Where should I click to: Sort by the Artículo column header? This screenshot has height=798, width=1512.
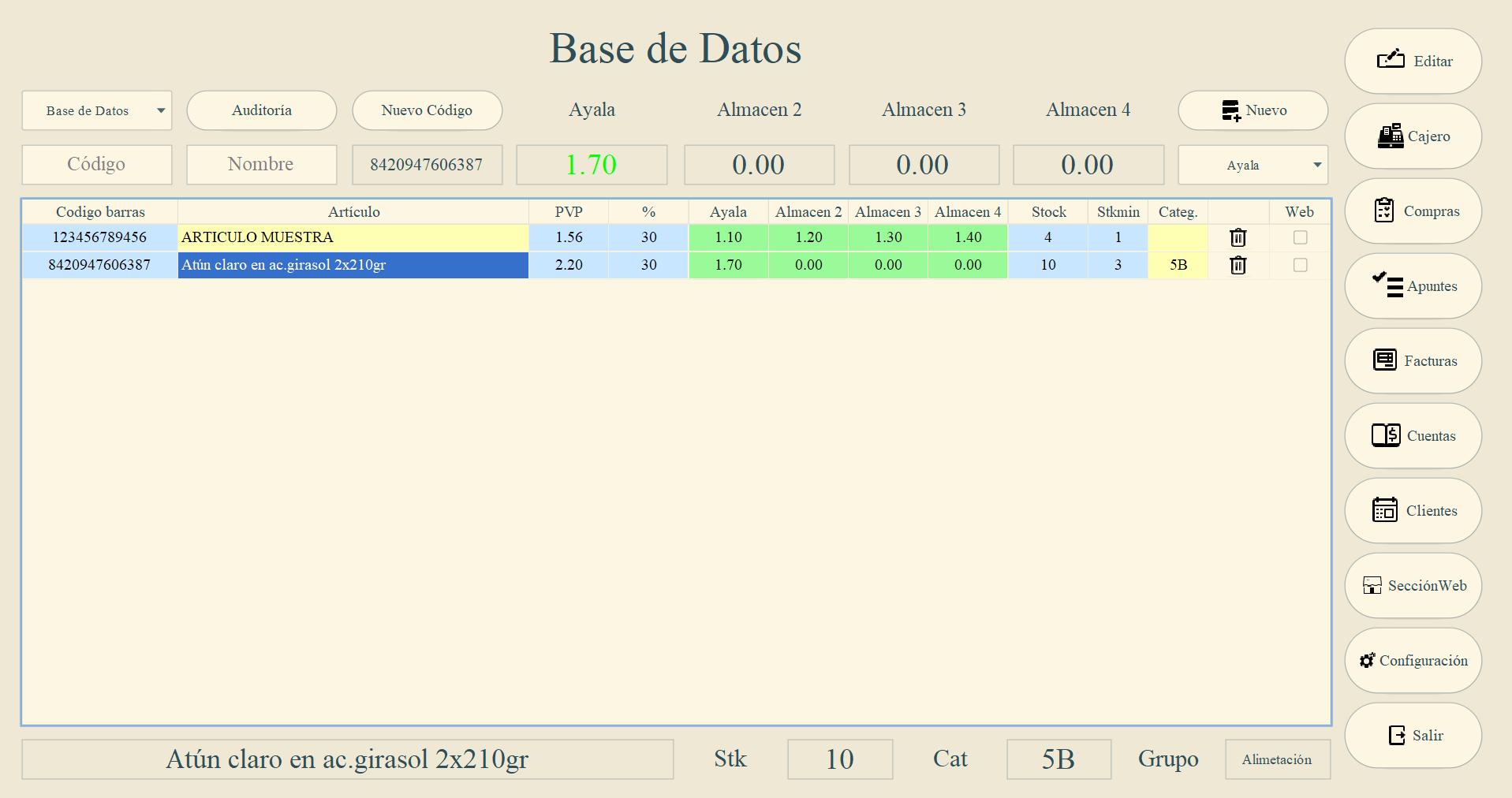[353, 211]
